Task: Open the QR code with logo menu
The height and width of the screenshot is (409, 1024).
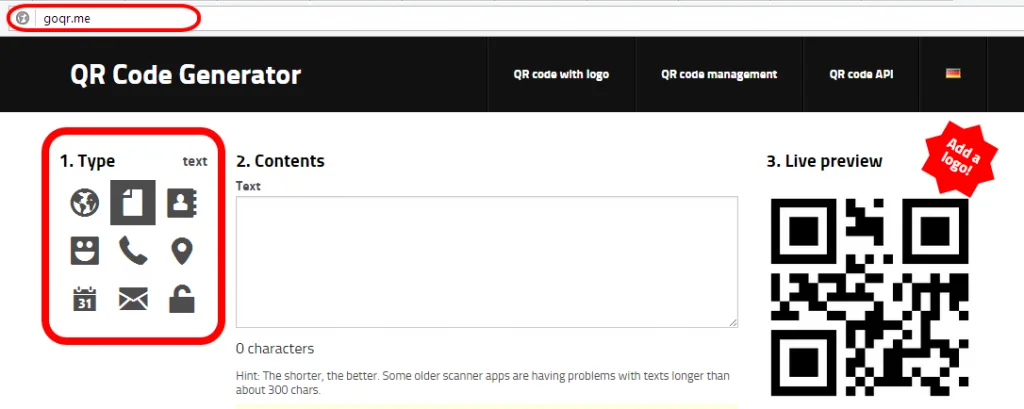Action: pos(561,75)
